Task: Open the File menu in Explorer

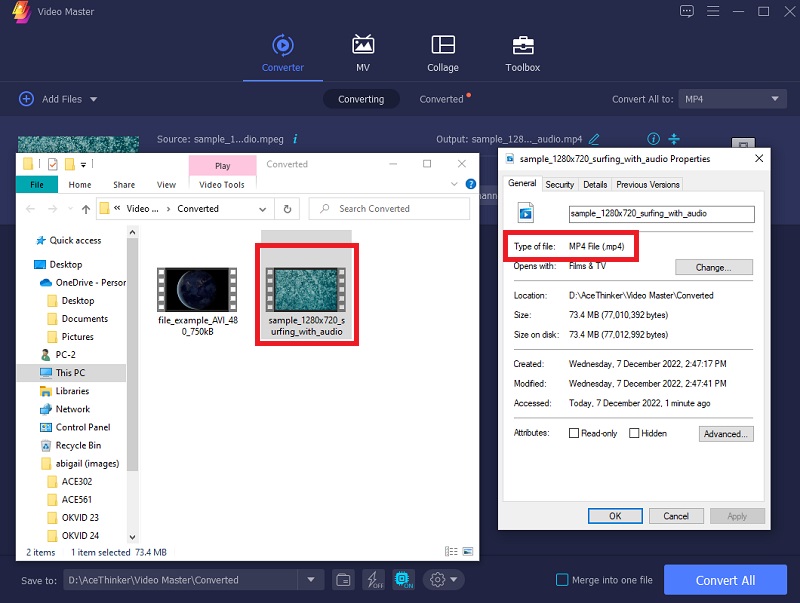Action: coord(37,185)
